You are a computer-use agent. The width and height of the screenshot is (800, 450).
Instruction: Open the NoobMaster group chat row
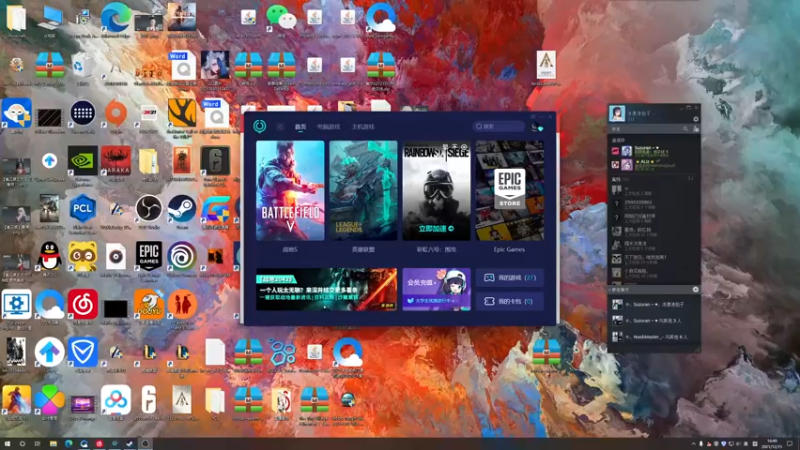[x=654, y=337]
